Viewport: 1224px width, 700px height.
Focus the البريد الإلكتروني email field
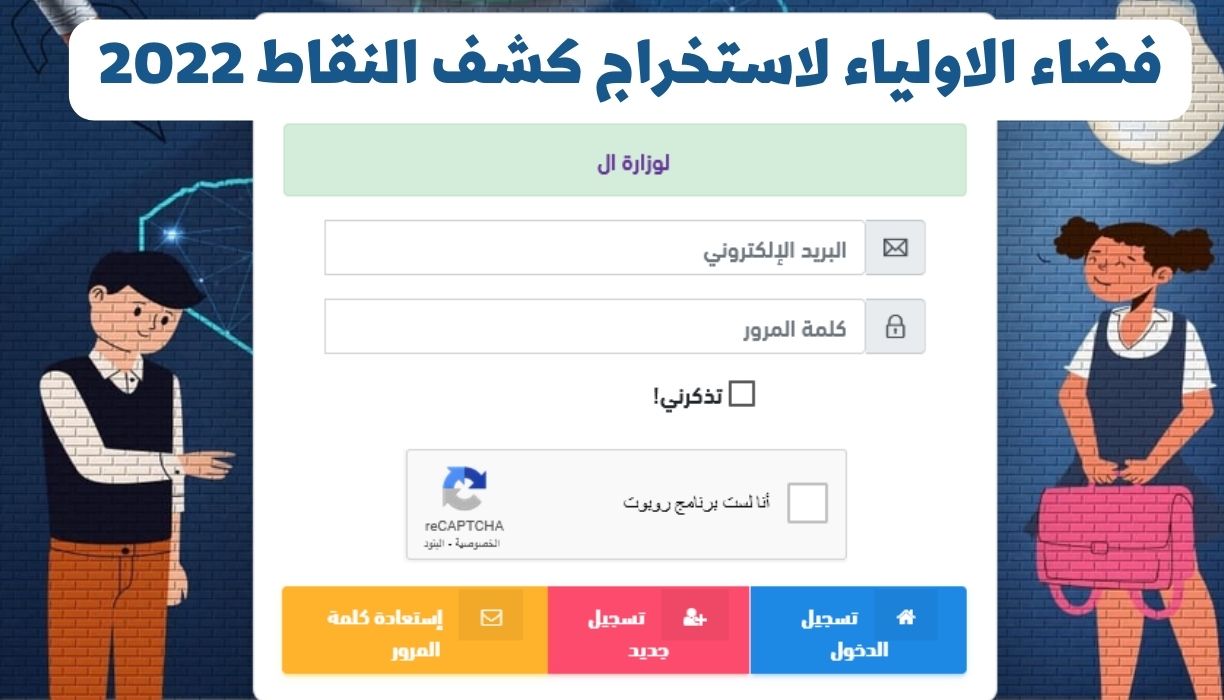click(595, 248)
